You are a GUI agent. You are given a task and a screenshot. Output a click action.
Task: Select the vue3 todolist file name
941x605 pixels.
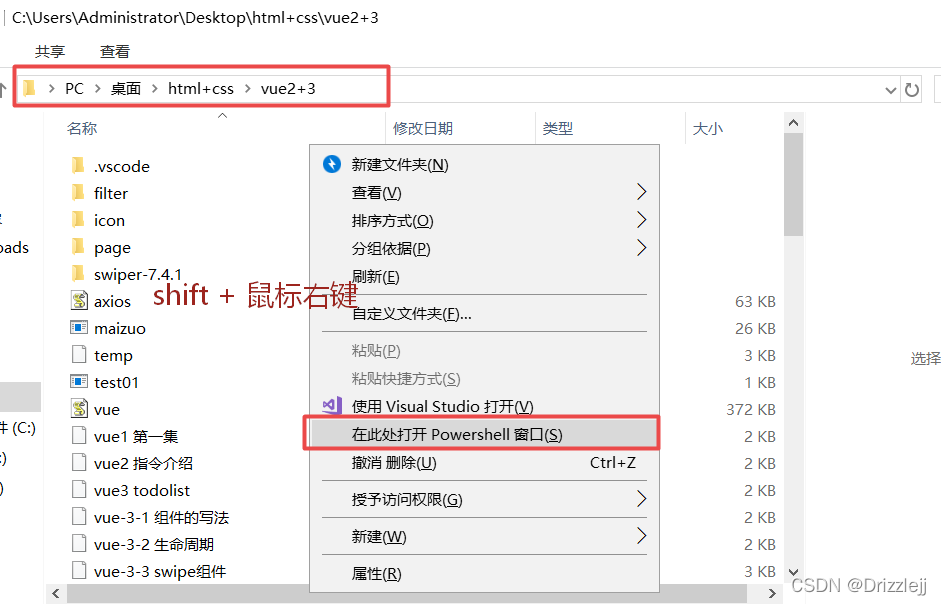142,490
